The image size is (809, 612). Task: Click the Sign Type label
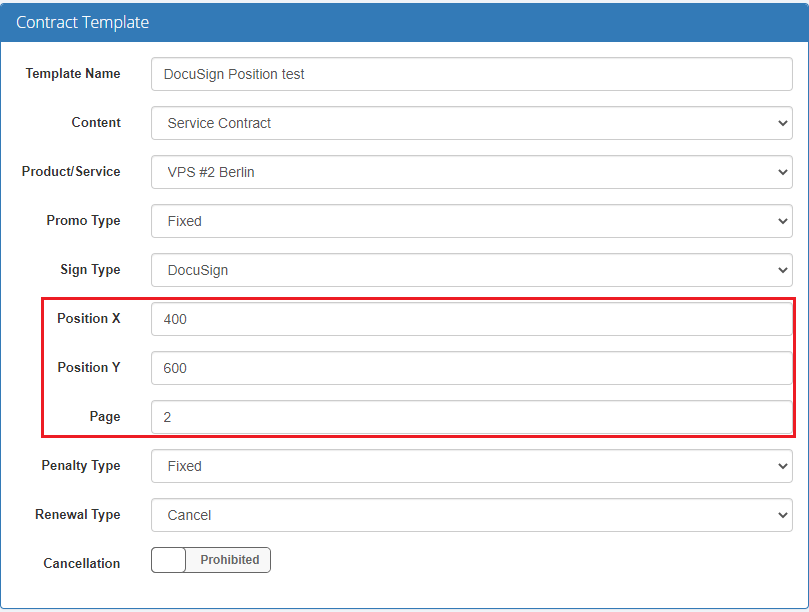coord(90,270)
